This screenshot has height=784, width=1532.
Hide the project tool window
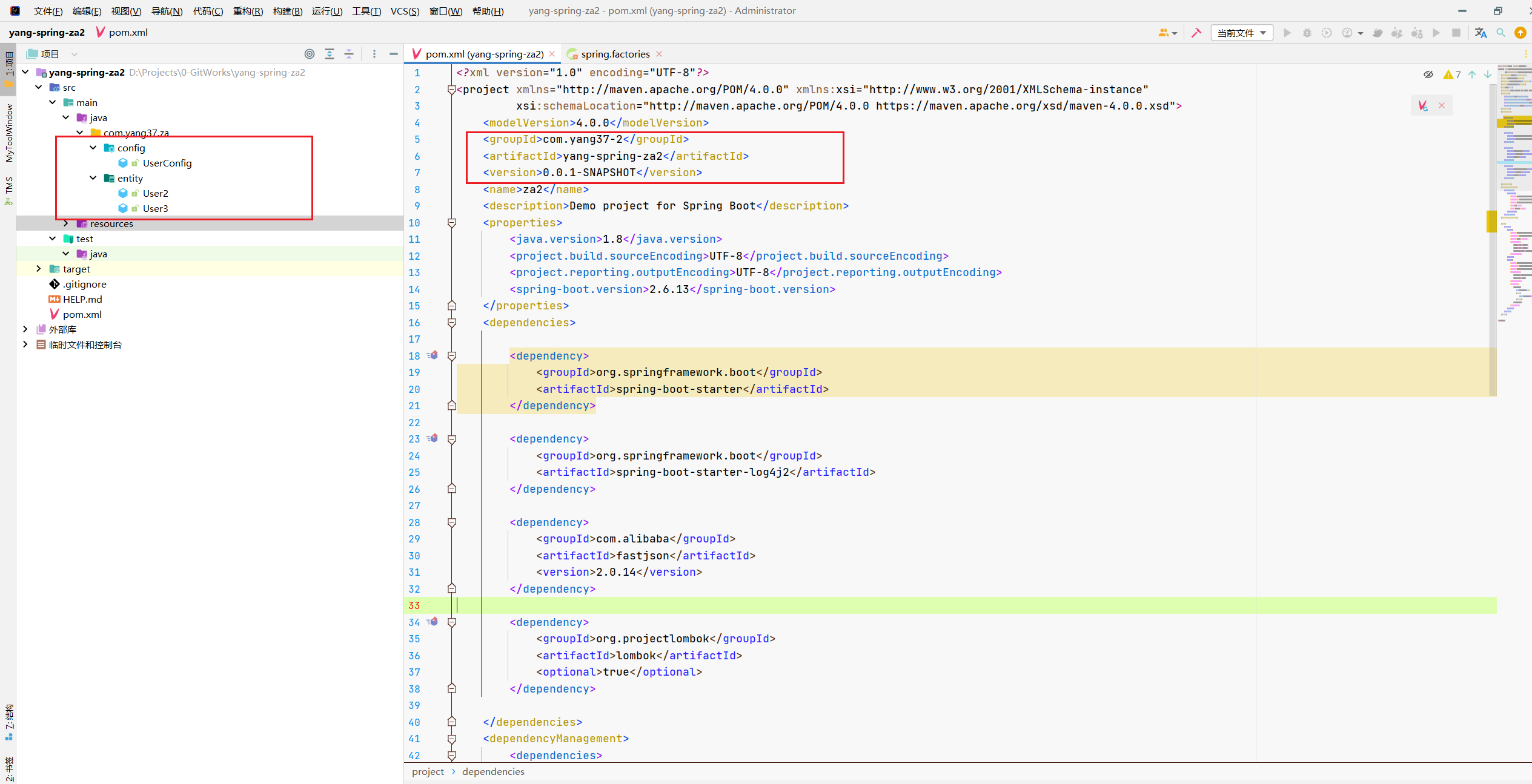click(394, 54)
